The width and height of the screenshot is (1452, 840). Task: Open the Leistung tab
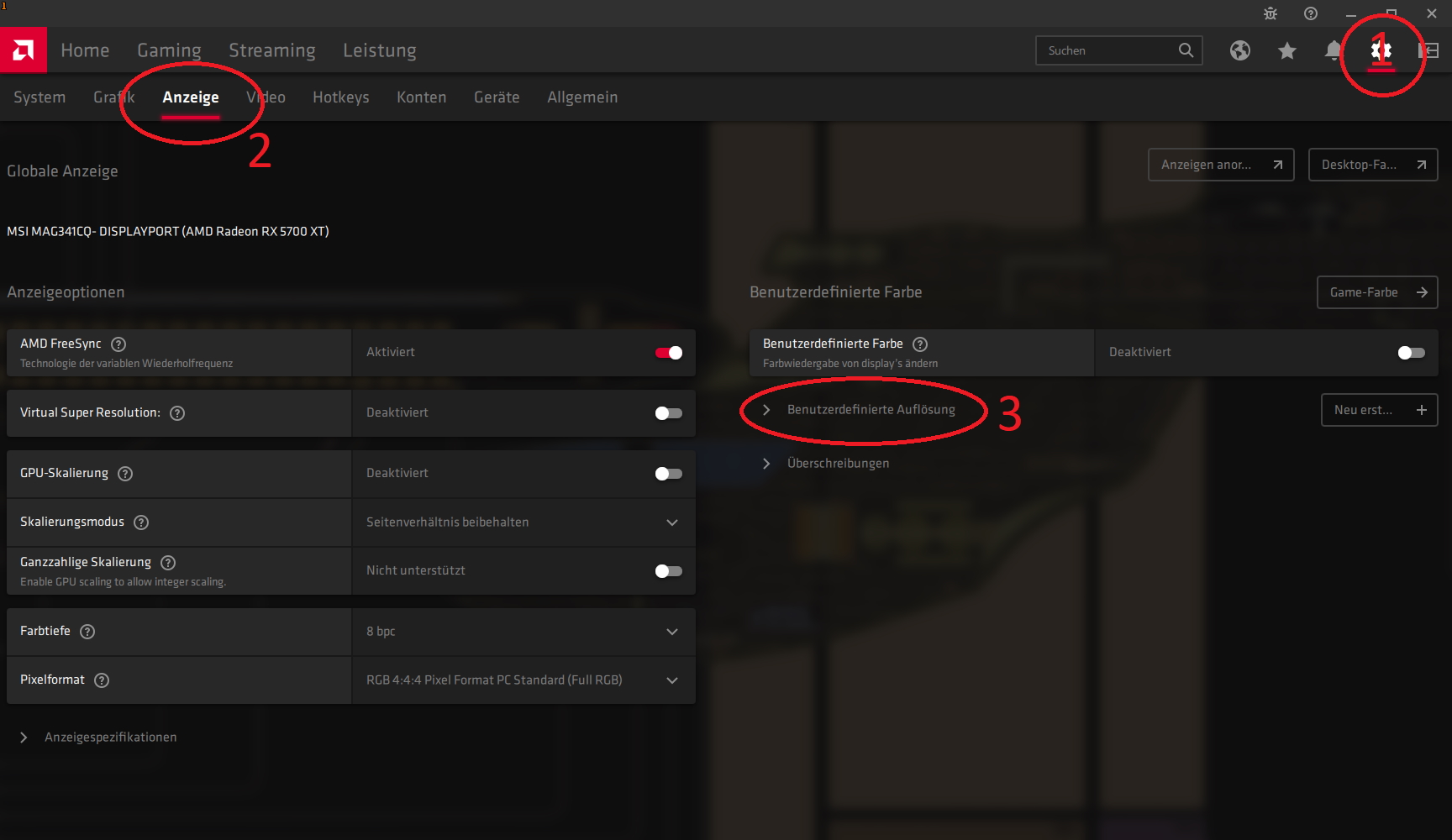coord(380,50)
